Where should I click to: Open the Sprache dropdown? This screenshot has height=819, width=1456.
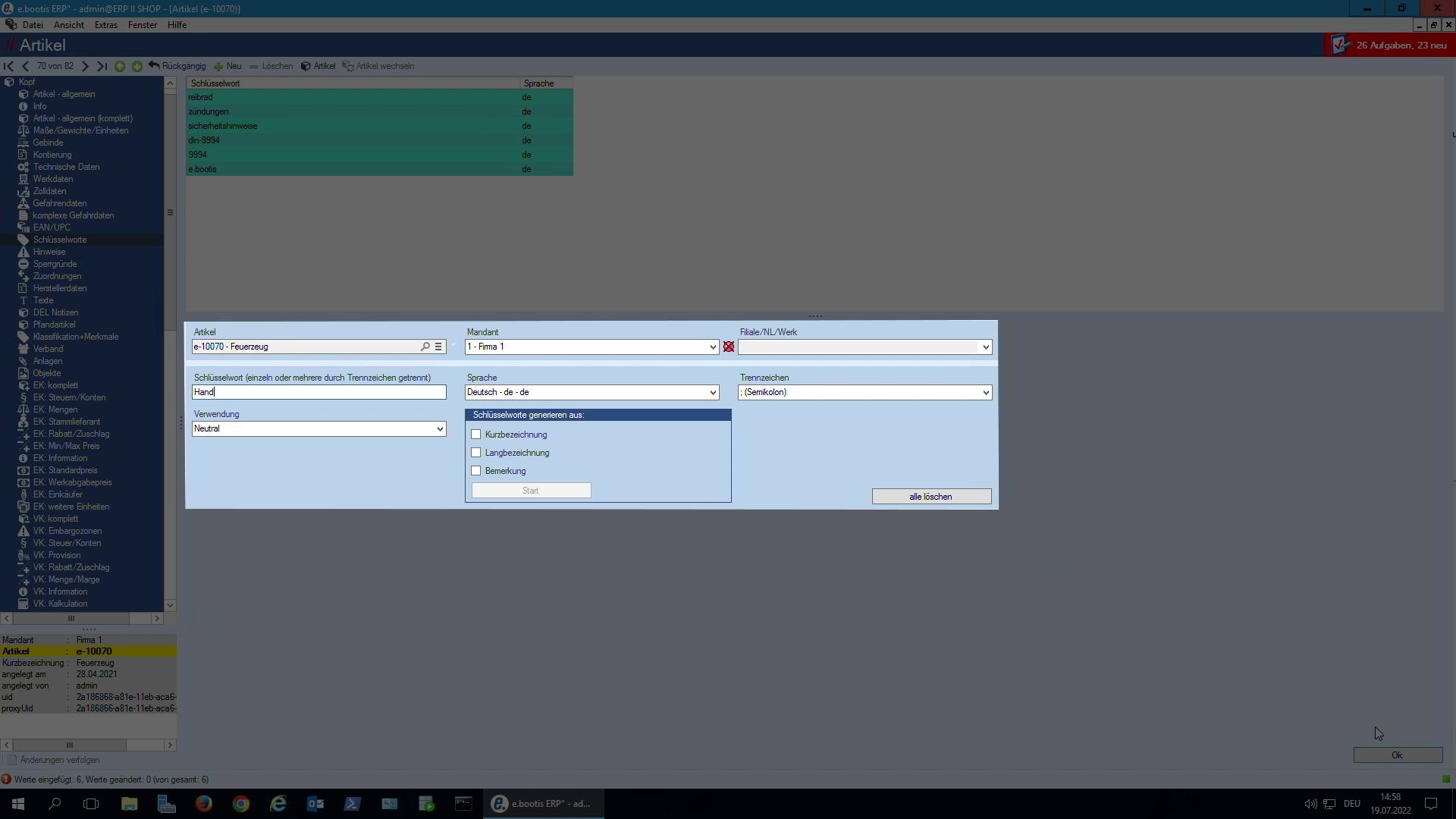(x=712, y=392)
